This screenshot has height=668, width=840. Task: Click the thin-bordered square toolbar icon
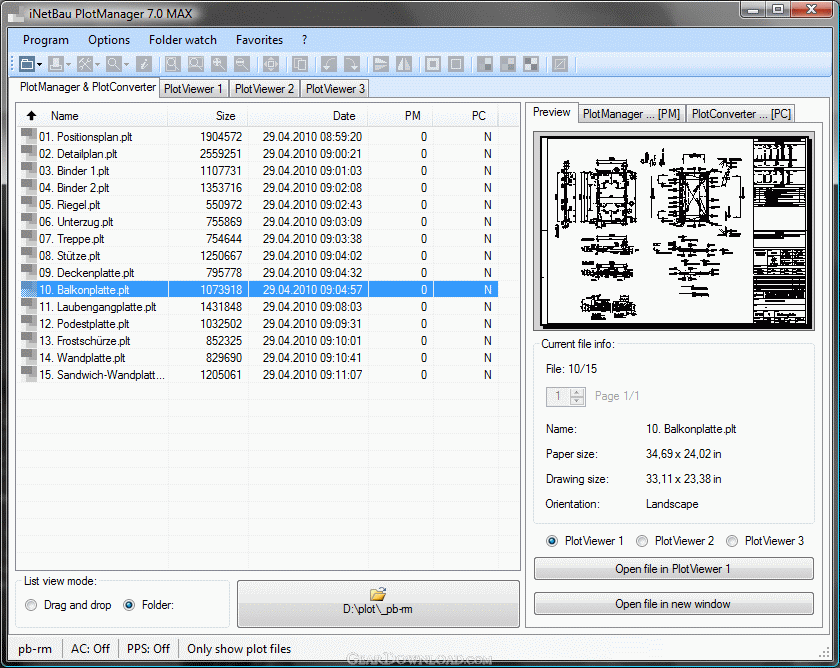(456, 64)
